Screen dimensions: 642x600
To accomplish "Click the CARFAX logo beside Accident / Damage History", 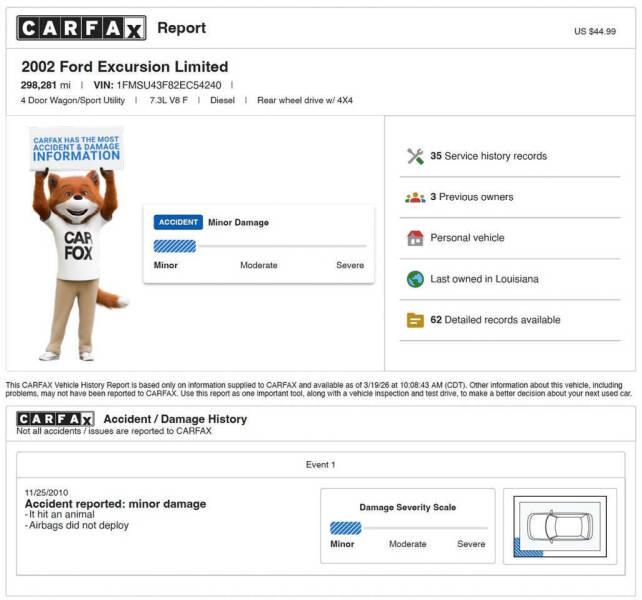I will [55, 419].
